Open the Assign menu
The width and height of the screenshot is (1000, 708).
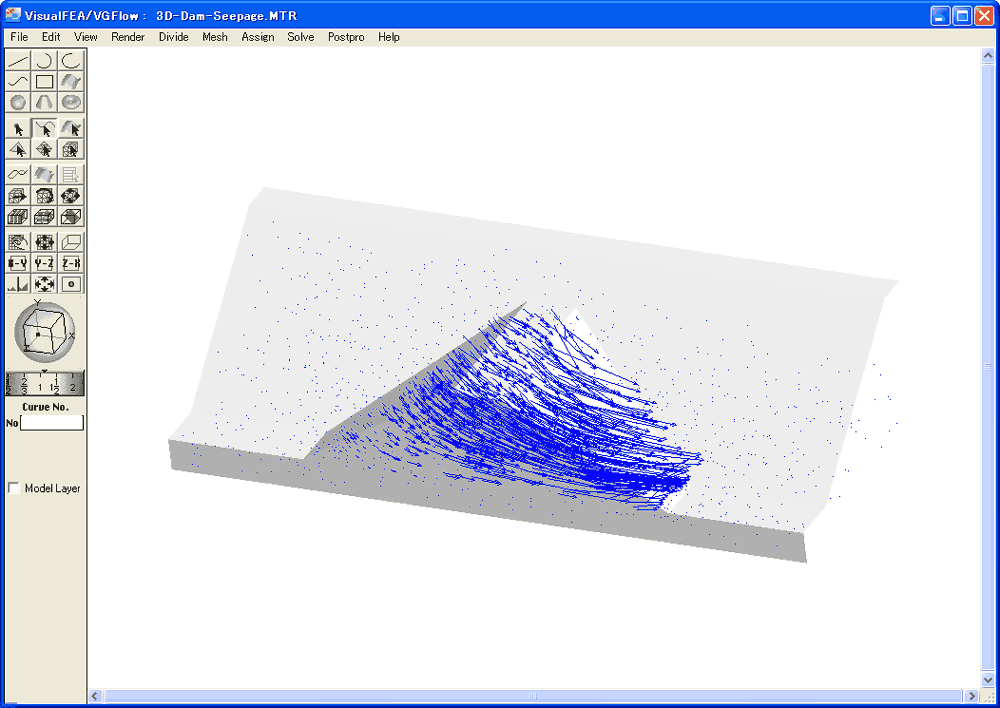pyautogui.click(x=258, y=37)
